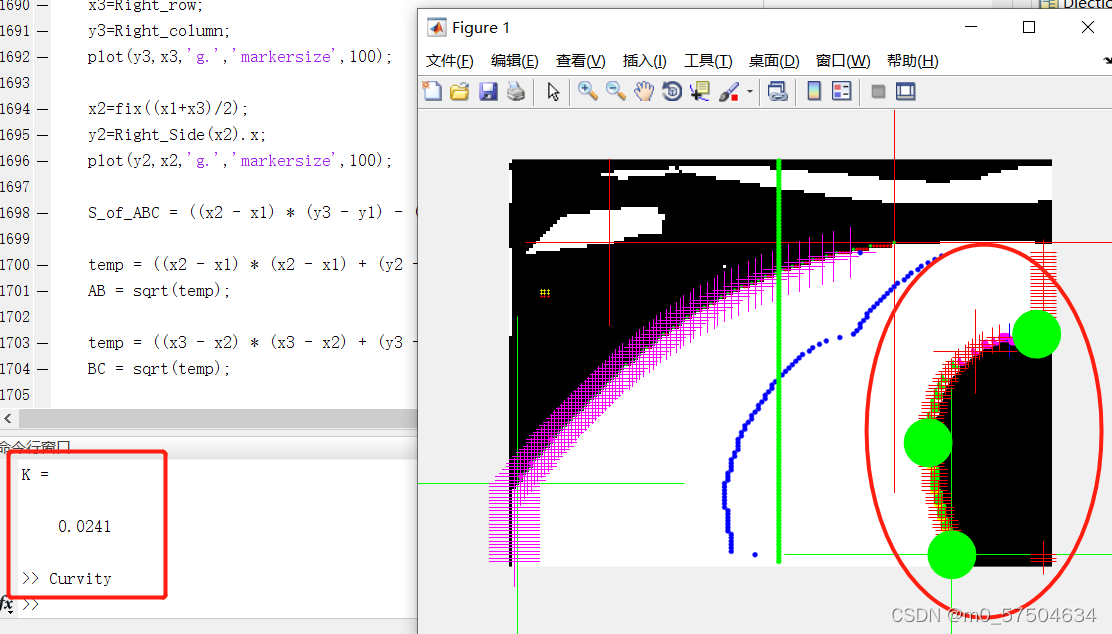Select the Pan hand tool
This screenshot has width=1112, height=634.
point(644,91)
